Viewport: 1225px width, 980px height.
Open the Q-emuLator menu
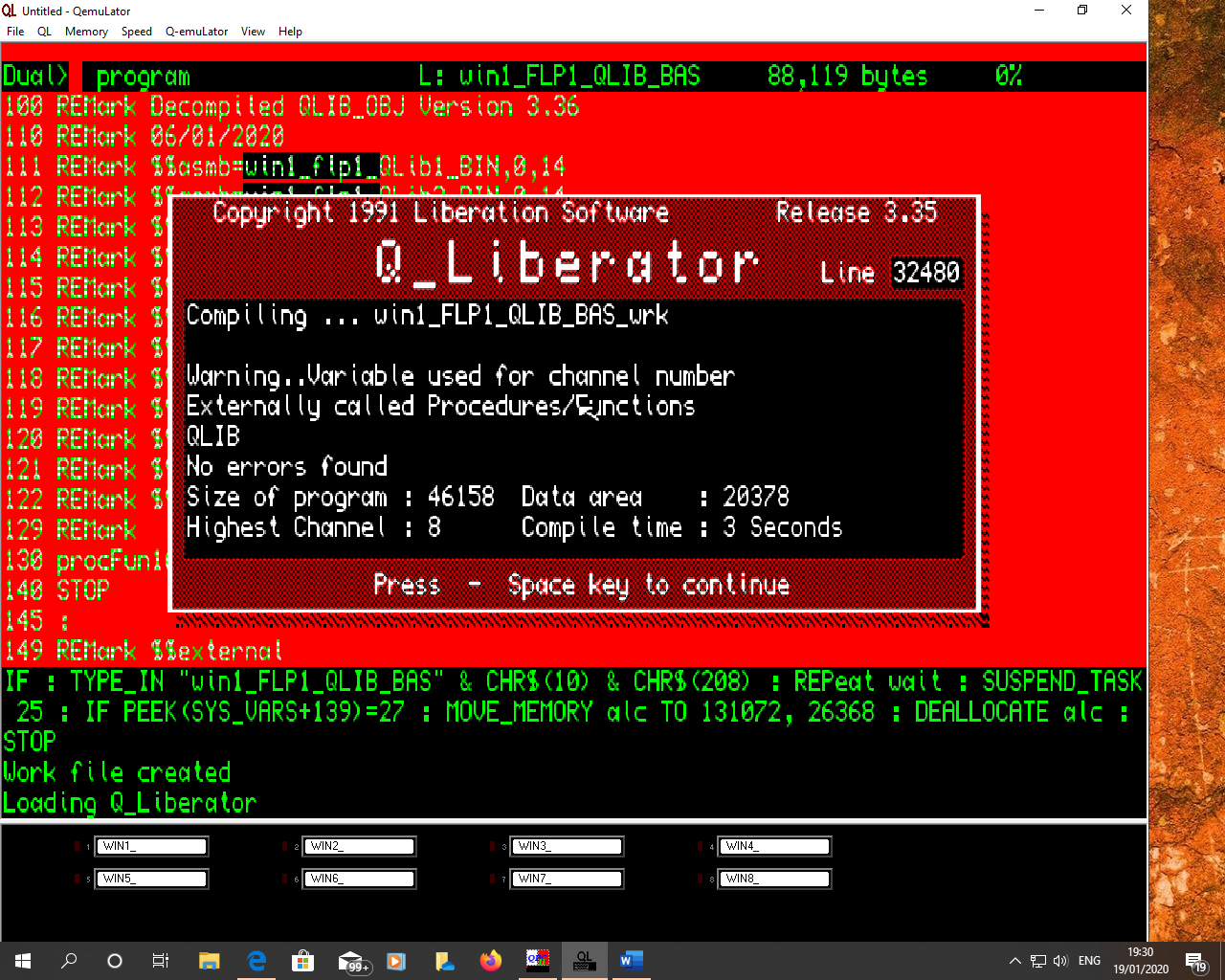pos(196,32)
